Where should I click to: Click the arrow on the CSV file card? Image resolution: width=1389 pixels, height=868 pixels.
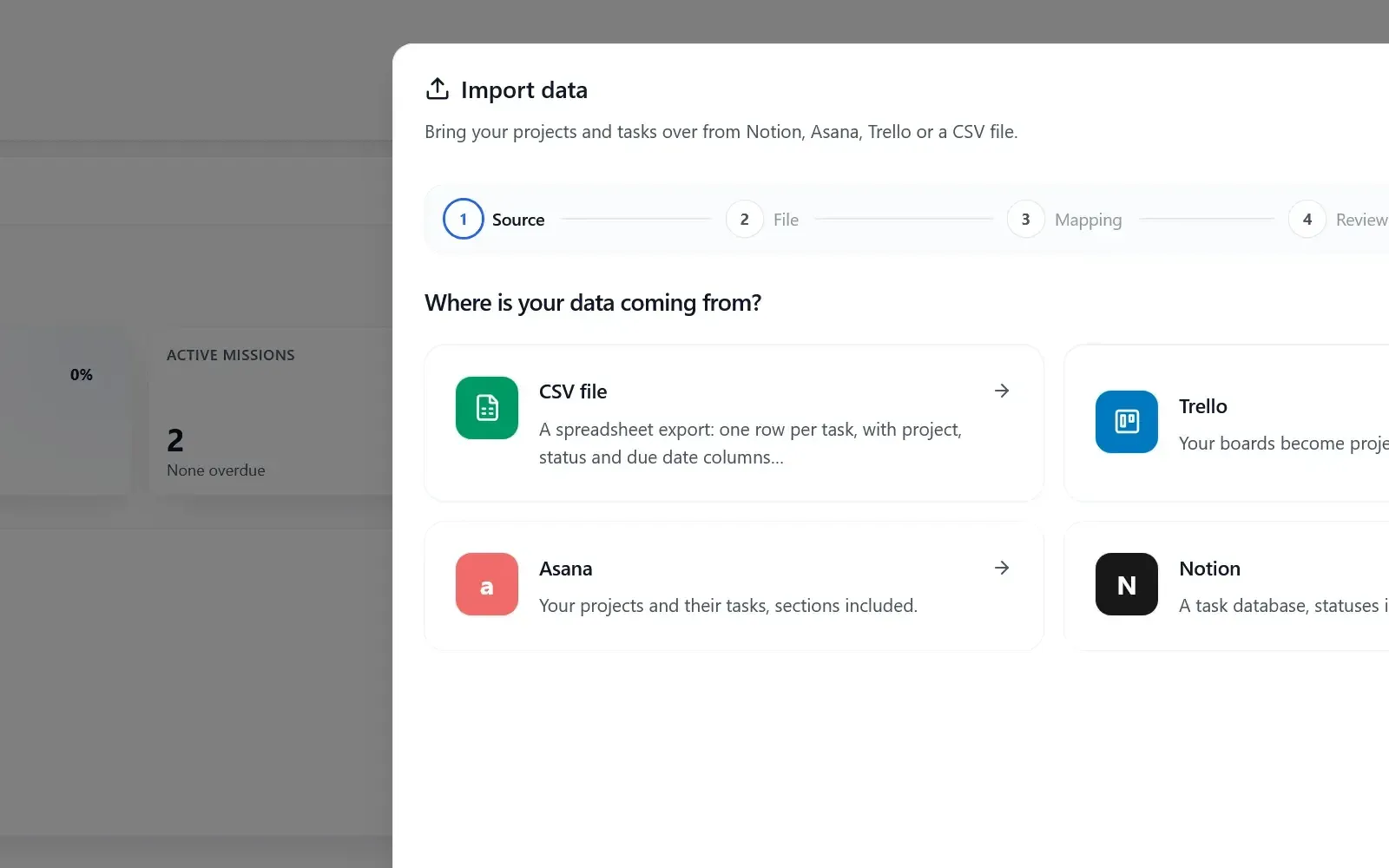point(1002,391)
